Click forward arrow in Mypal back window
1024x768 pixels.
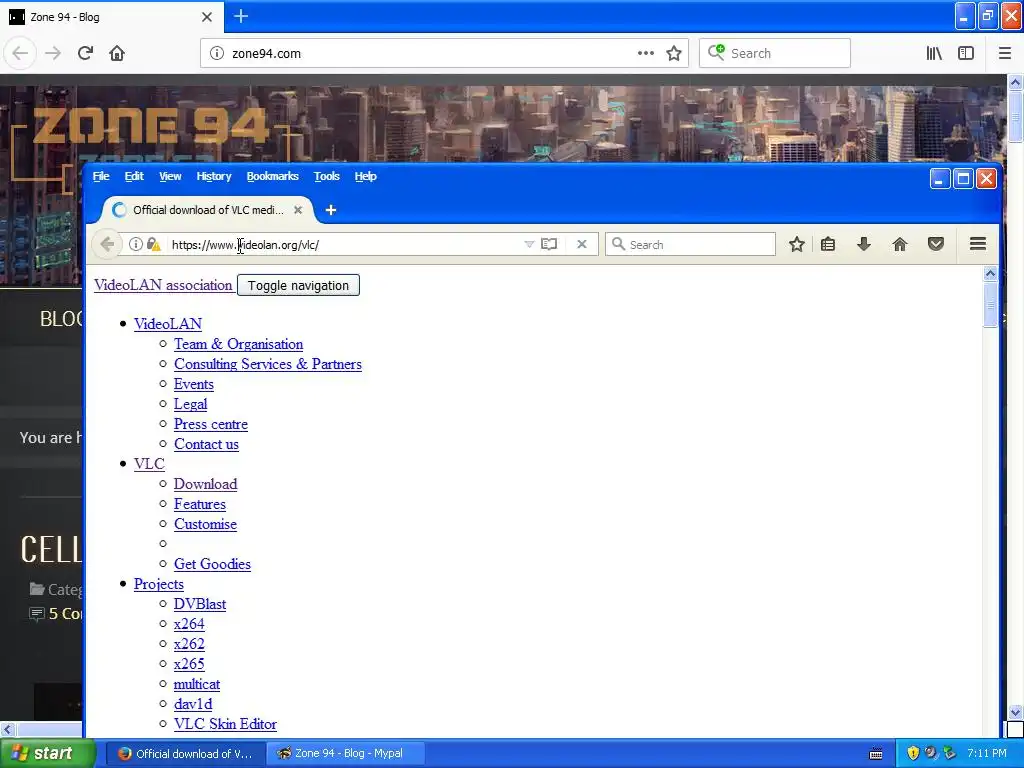tap(53, 53)
